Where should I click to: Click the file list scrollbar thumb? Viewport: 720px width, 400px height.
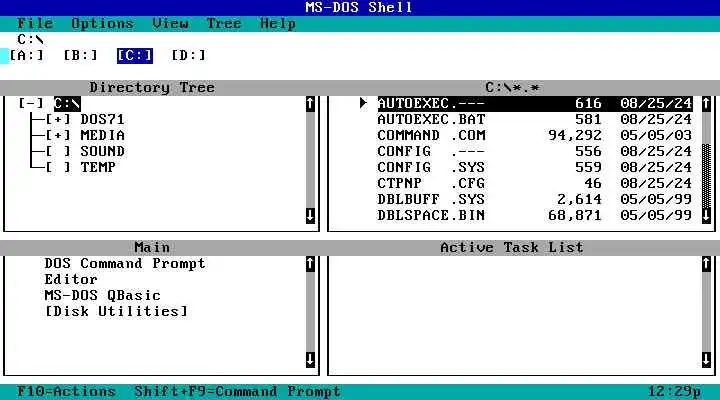706,175
